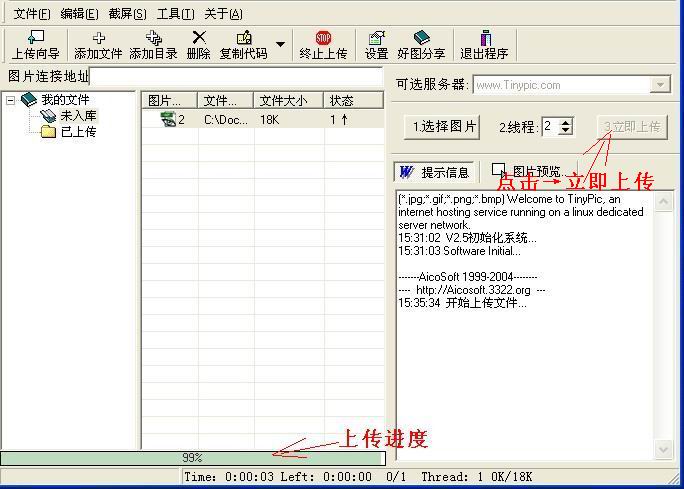Collapse the 我的文件 tree node

coord(11,100)
